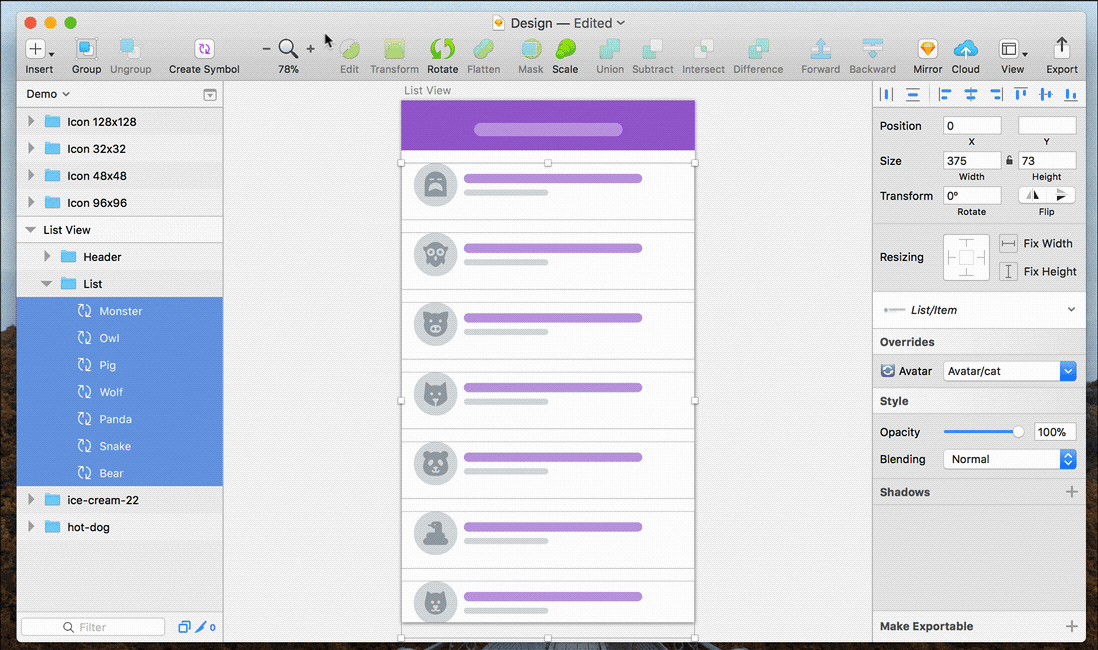Viewport: 1098px width, 650px height.
Task: Toggle Fix Width resizing
Action: (x=1008, y=244)
